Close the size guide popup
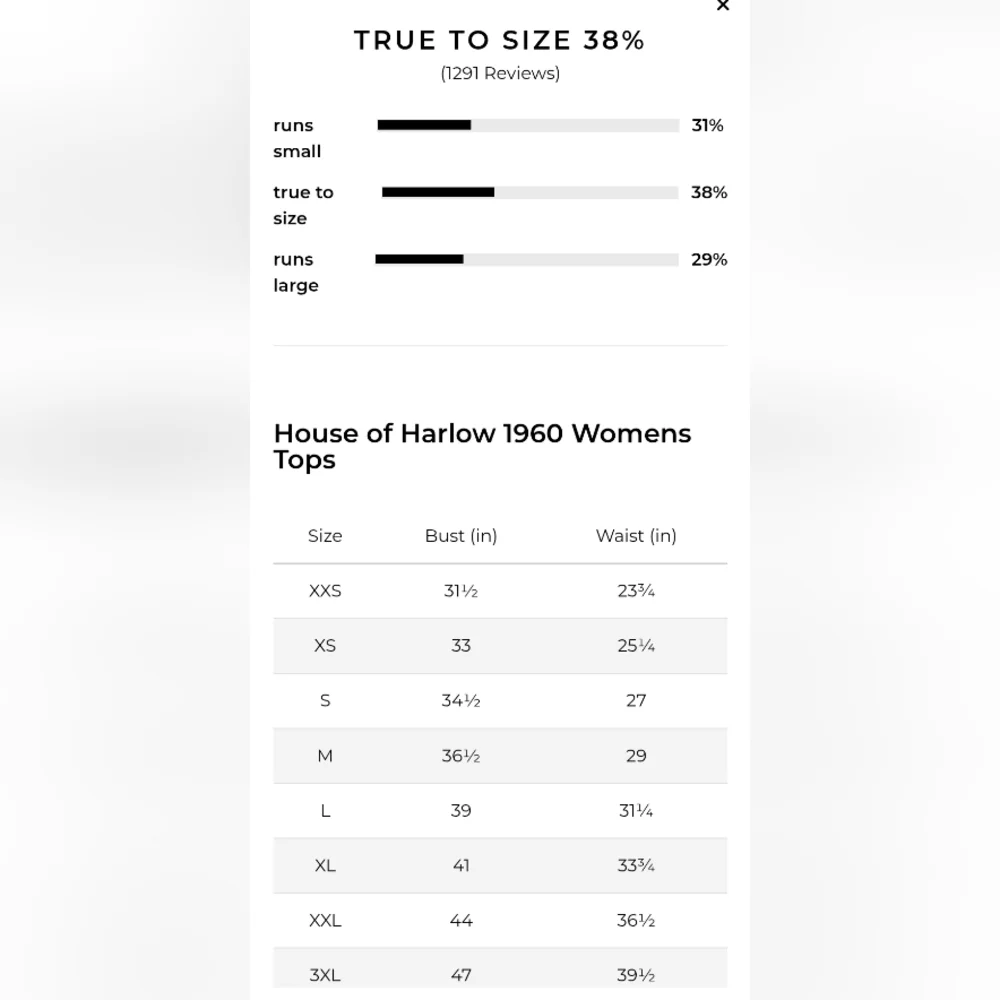 coord(723,6)
